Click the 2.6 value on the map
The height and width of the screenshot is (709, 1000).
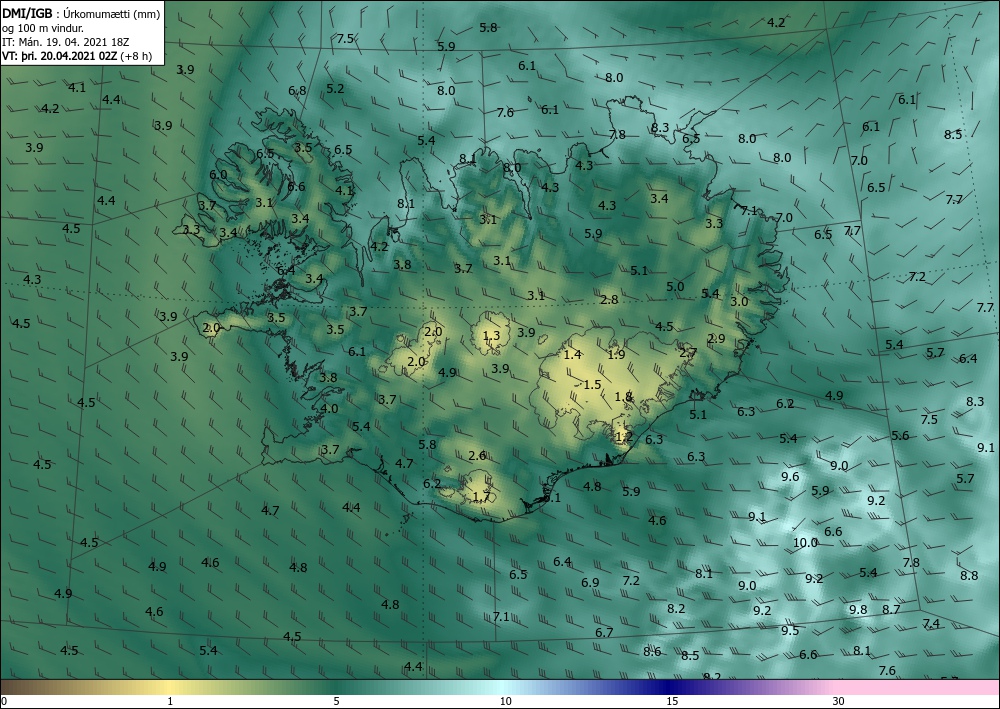click(x=477, y=455)
